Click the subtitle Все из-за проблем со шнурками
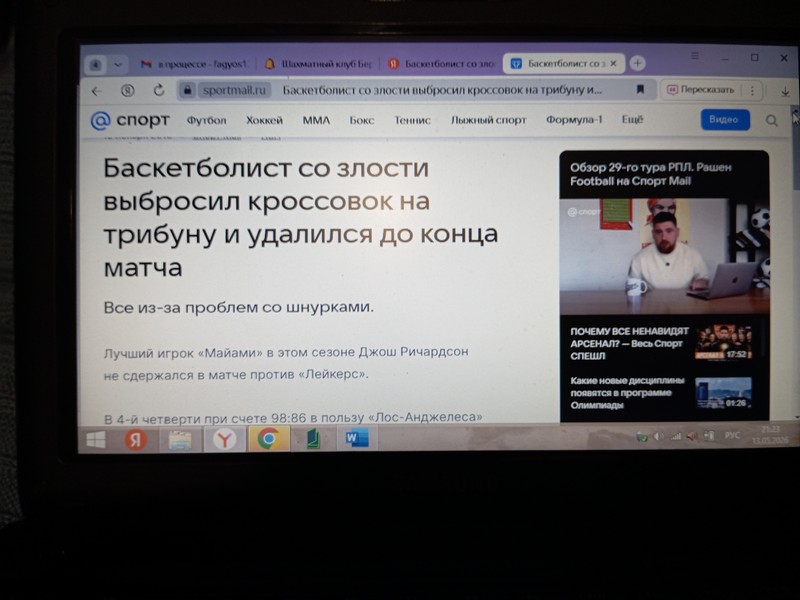The width and height of the screenshot is (800, 600). (239, 307)
